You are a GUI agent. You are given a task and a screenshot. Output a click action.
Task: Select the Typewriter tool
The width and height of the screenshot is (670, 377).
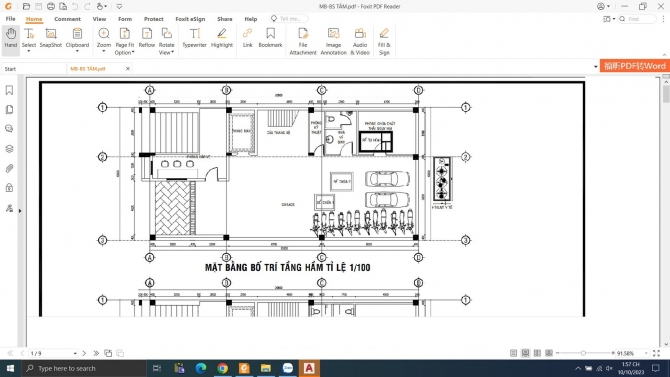pyautogui.click(x=194, y=38)
